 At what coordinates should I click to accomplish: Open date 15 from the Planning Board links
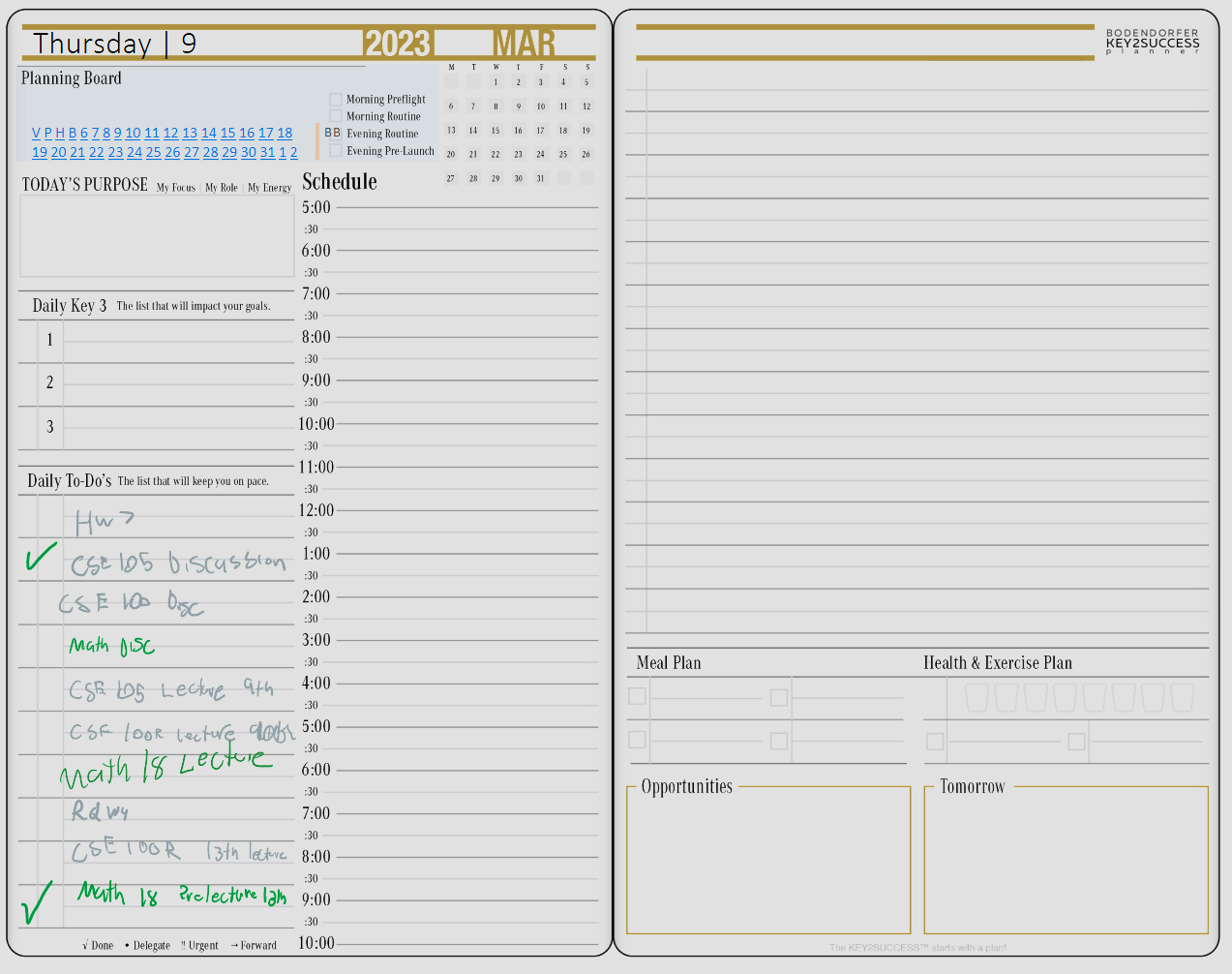pos(227,133)
